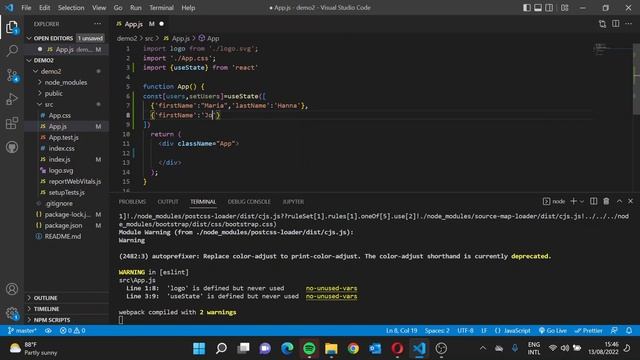Open the File menu
640x360 pixels.
coord(26,8)
